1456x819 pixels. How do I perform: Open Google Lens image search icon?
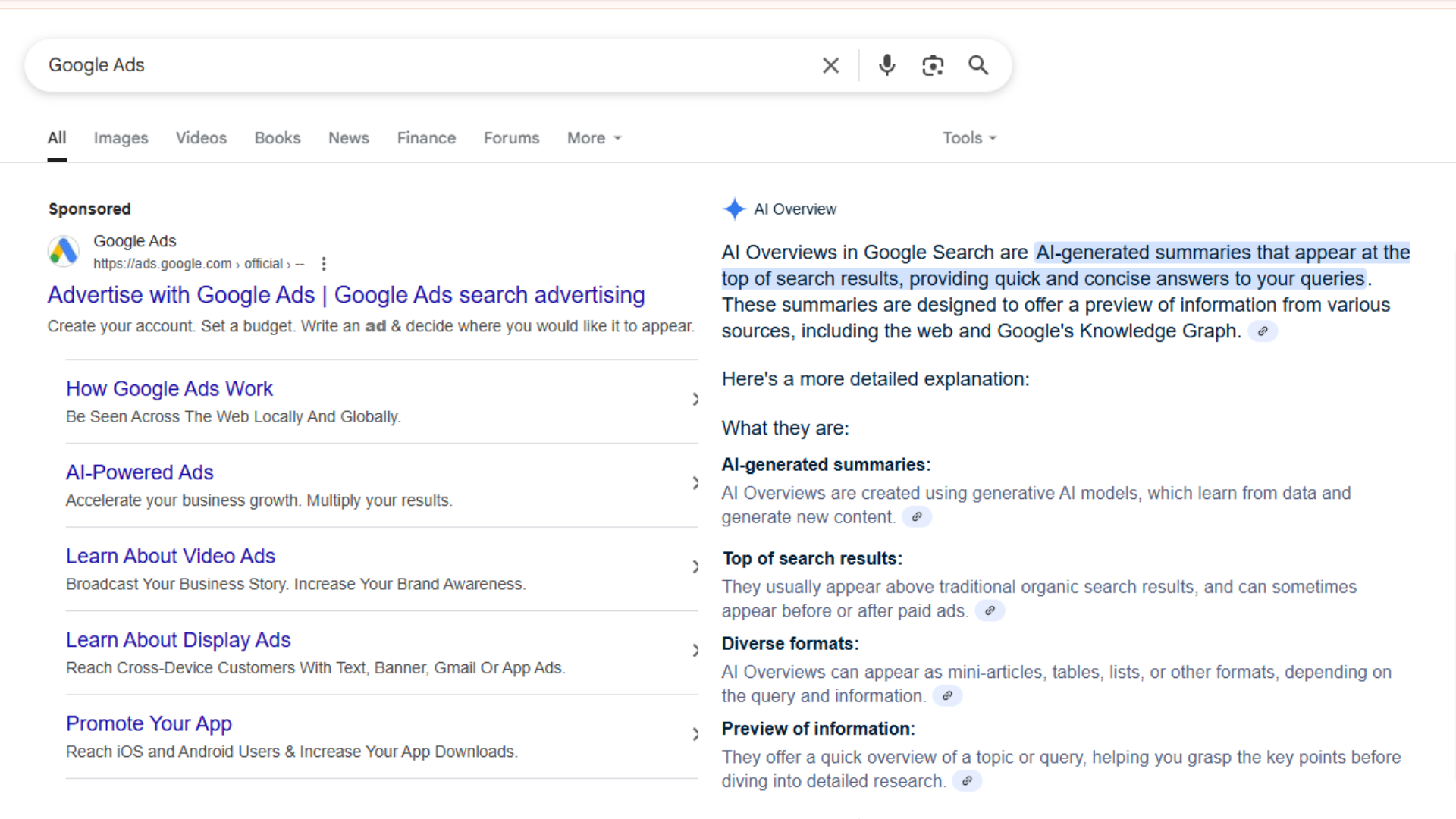point(933,66)
